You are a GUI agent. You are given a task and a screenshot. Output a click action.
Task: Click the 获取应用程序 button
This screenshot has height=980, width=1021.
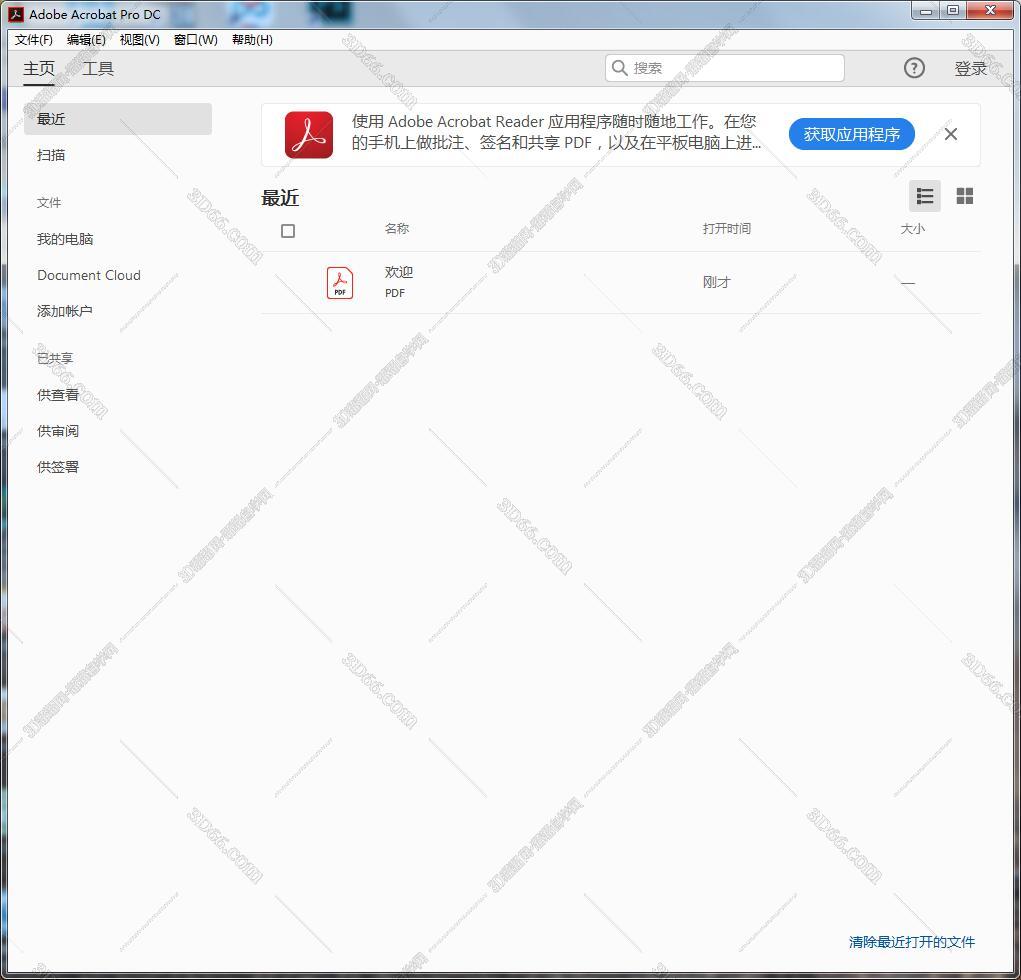[852, 134]
